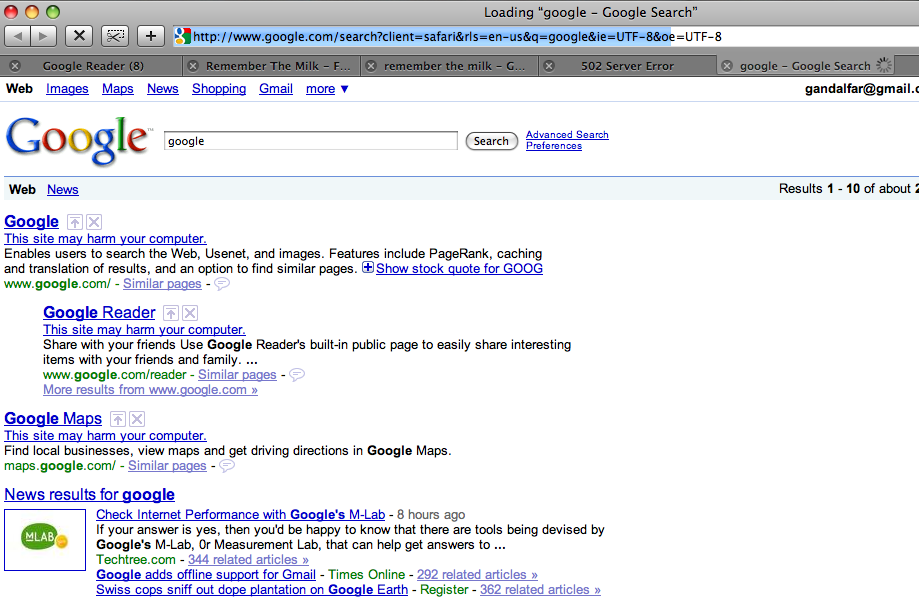Screen dimensions: 919x599
Task: Open 292 related articles link
Action: pyautogui.click(x=478, y=575)
